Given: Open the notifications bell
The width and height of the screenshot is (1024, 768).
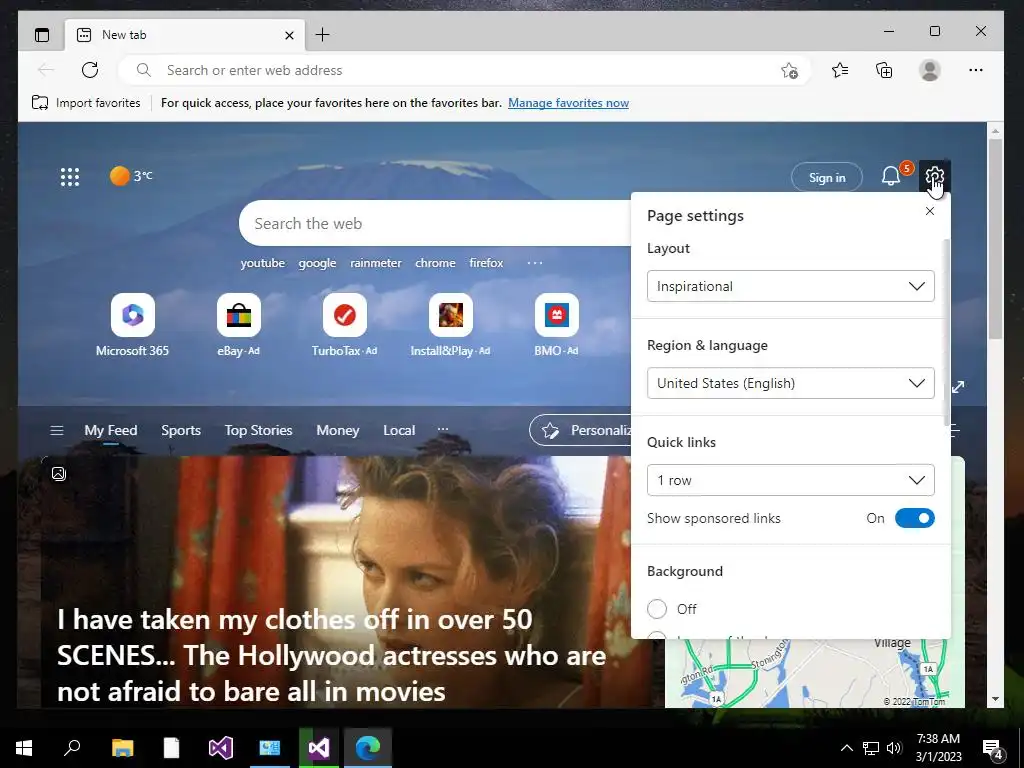Looking at the screenshot, I should tap(891, 176).
